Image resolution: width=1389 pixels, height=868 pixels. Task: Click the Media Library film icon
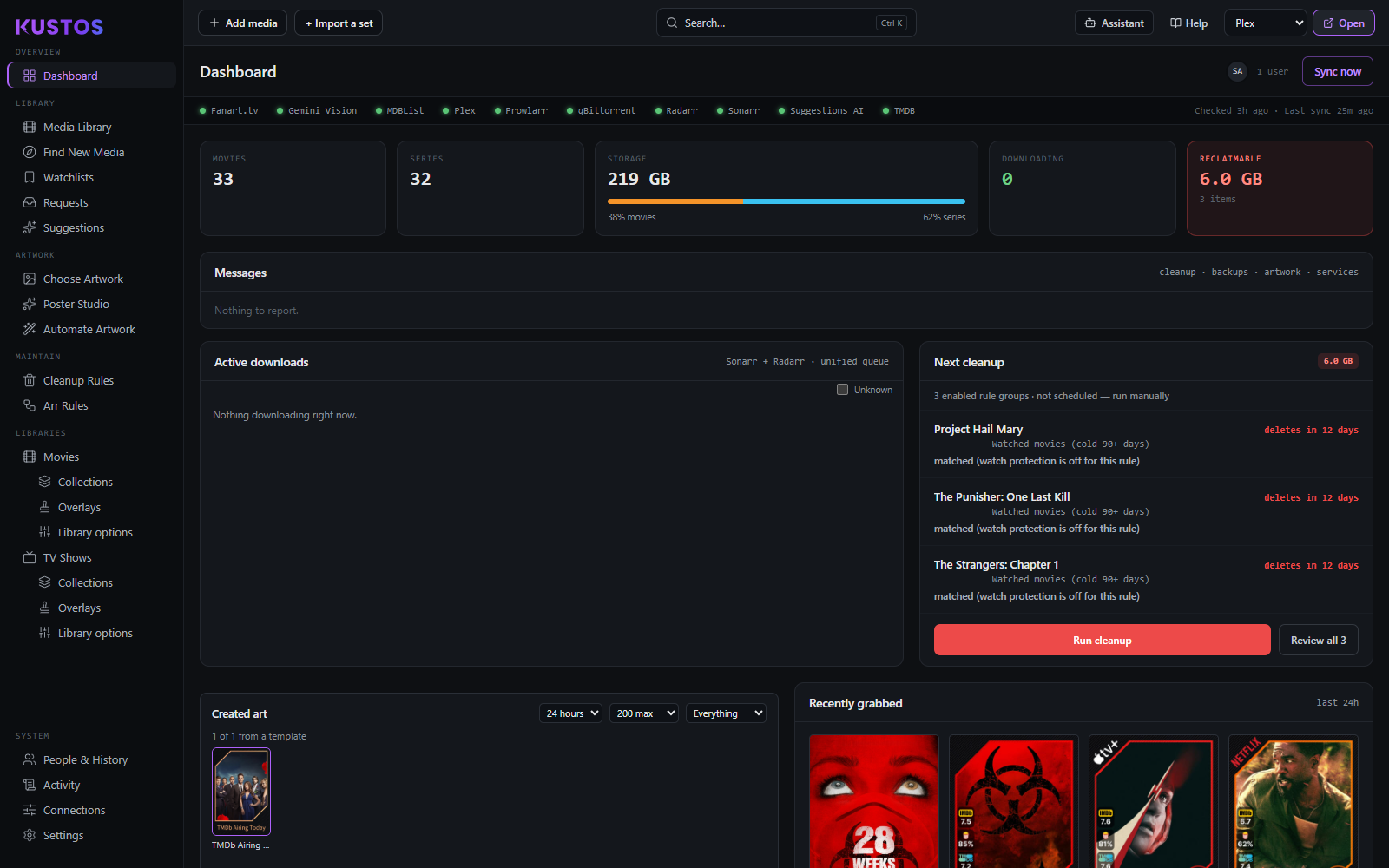click(30, 127)
